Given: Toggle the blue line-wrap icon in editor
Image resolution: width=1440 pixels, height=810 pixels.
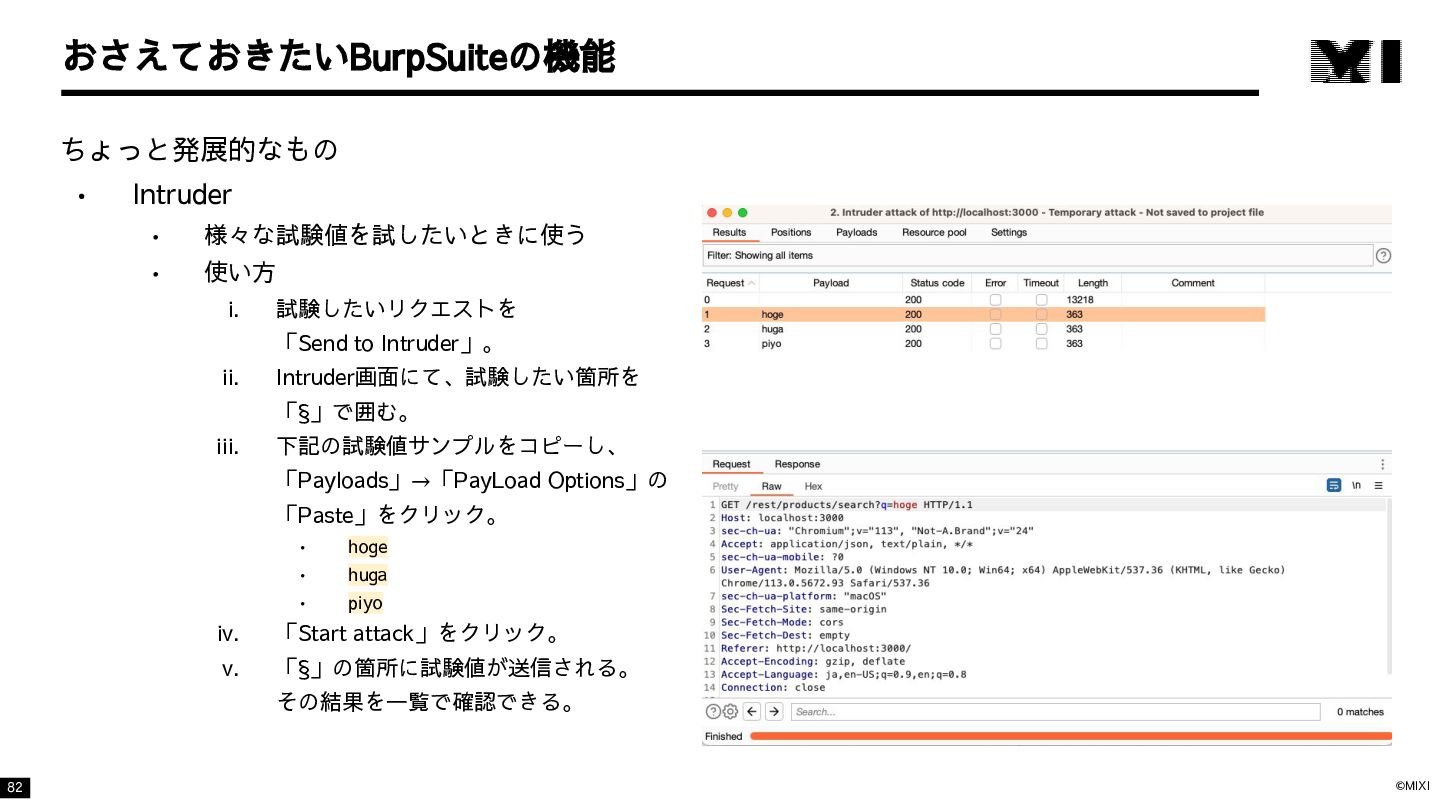Looking at the screenshot, I should 1334,485.
